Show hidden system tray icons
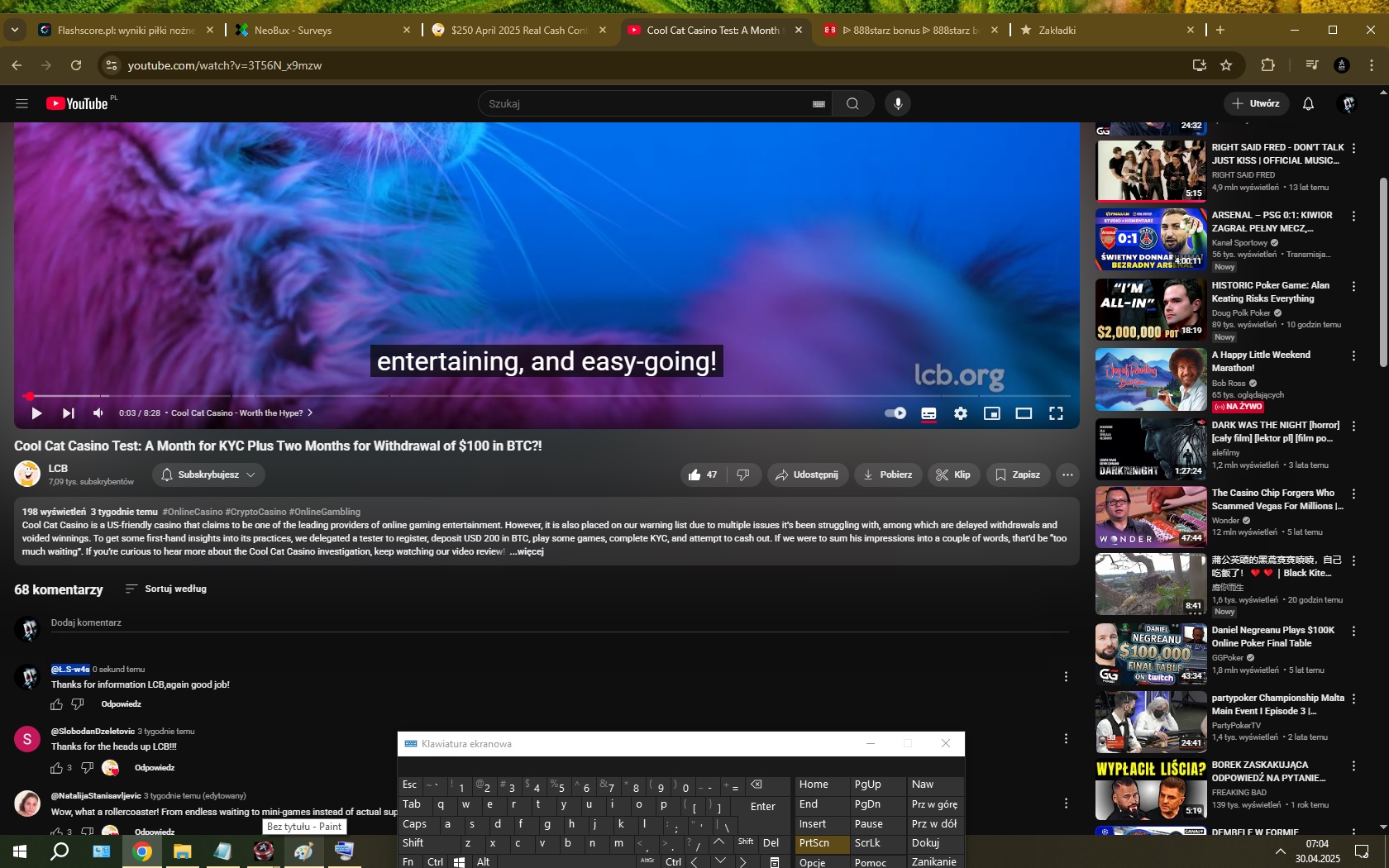This screenshot has width=1389, height=868. coord(1280,851)
